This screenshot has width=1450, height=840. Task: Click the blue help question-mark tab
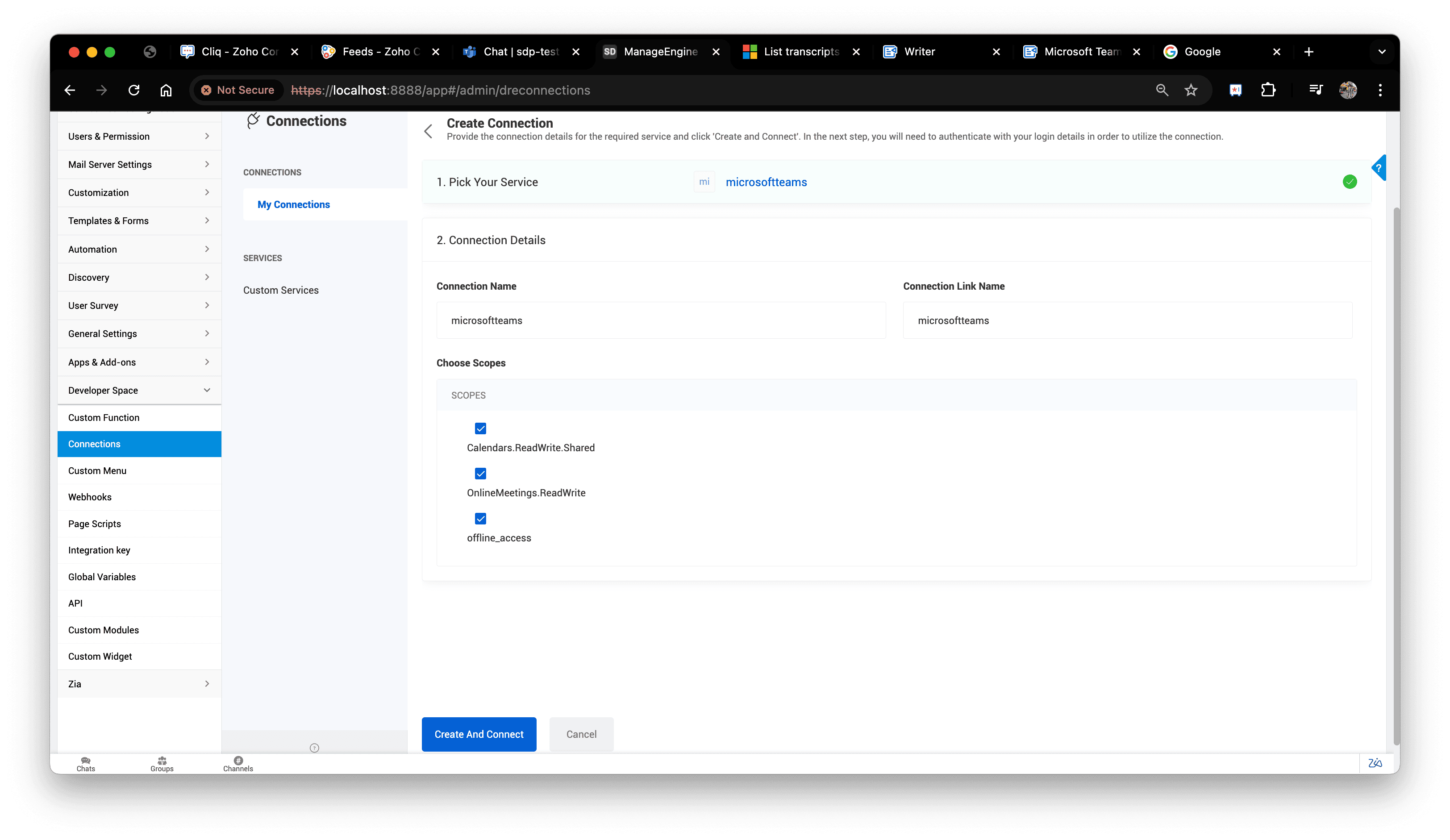tap(1379, 168)
